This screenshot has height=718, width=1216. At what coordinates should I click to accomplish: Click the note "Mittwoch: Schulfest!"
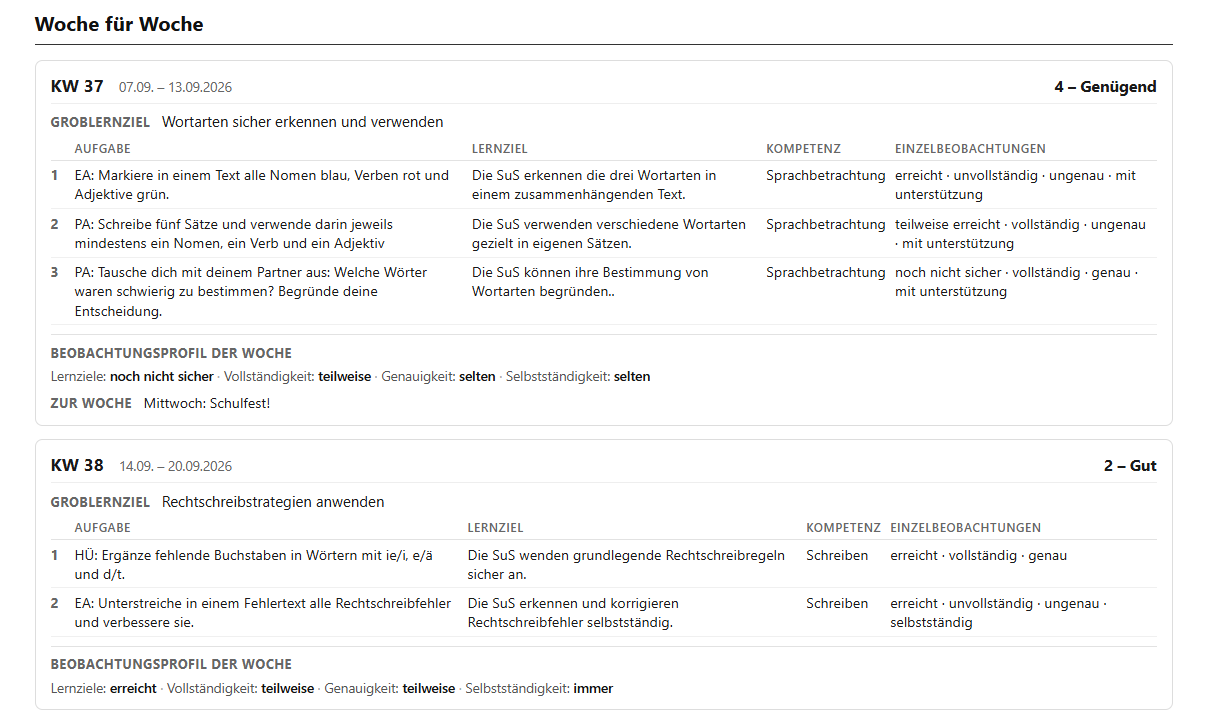[207, 403]
